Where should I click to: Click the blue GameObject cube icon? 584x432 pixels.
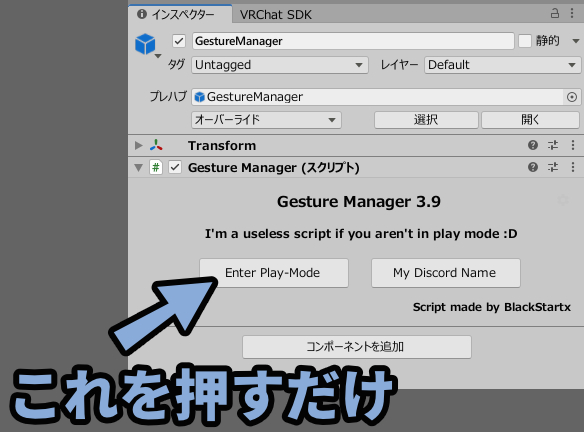(x=145, y=44)
